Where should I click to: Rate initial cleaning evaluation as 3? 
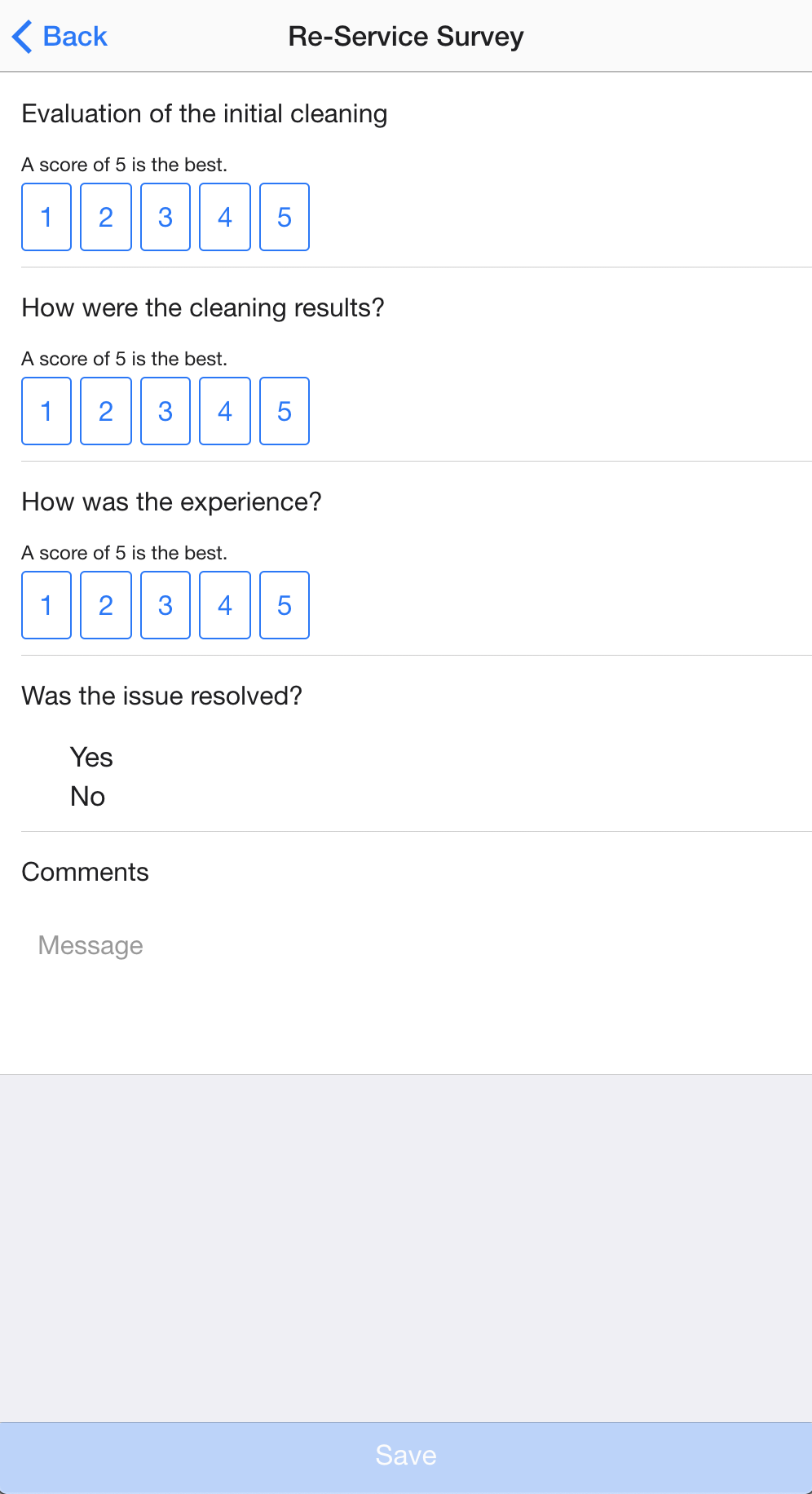[165, 217]
